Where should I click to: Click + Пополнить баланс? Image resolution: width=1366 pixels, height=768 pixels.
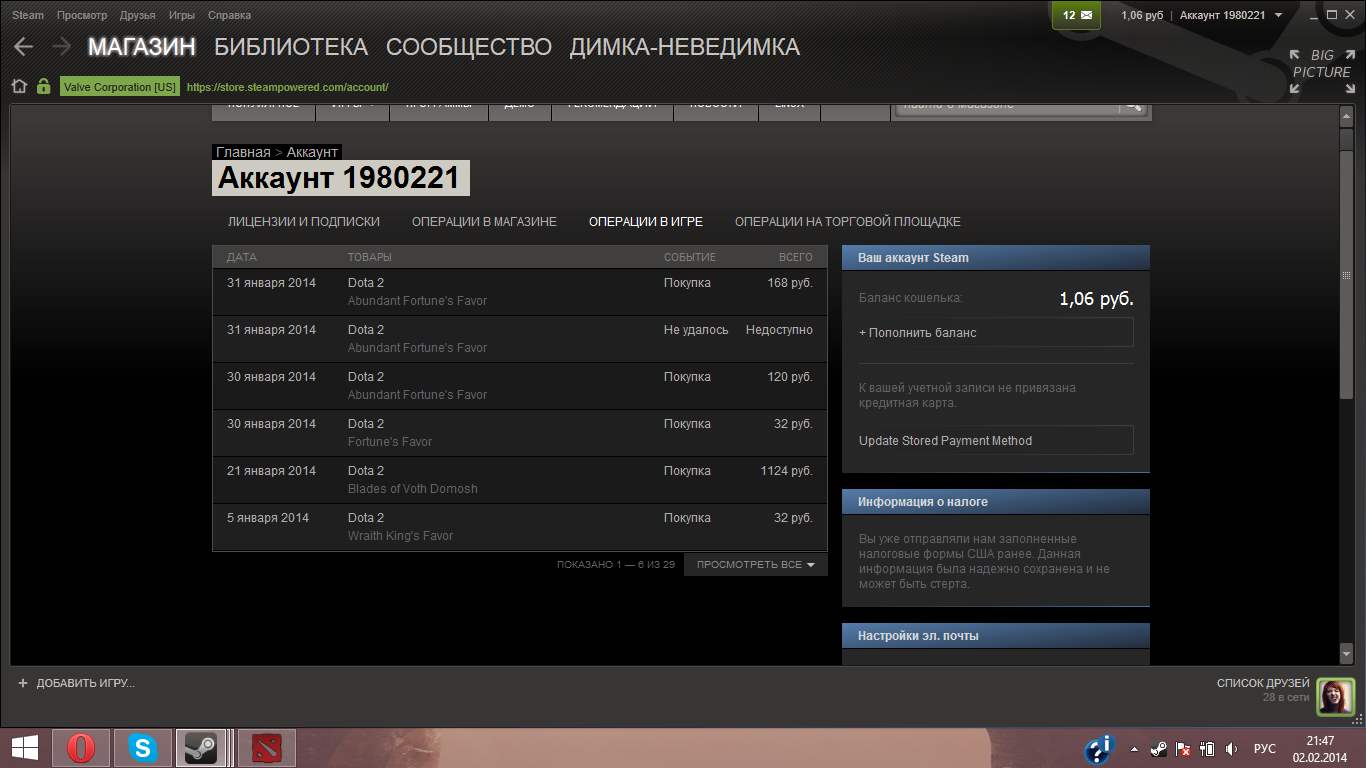pos(995,333)
